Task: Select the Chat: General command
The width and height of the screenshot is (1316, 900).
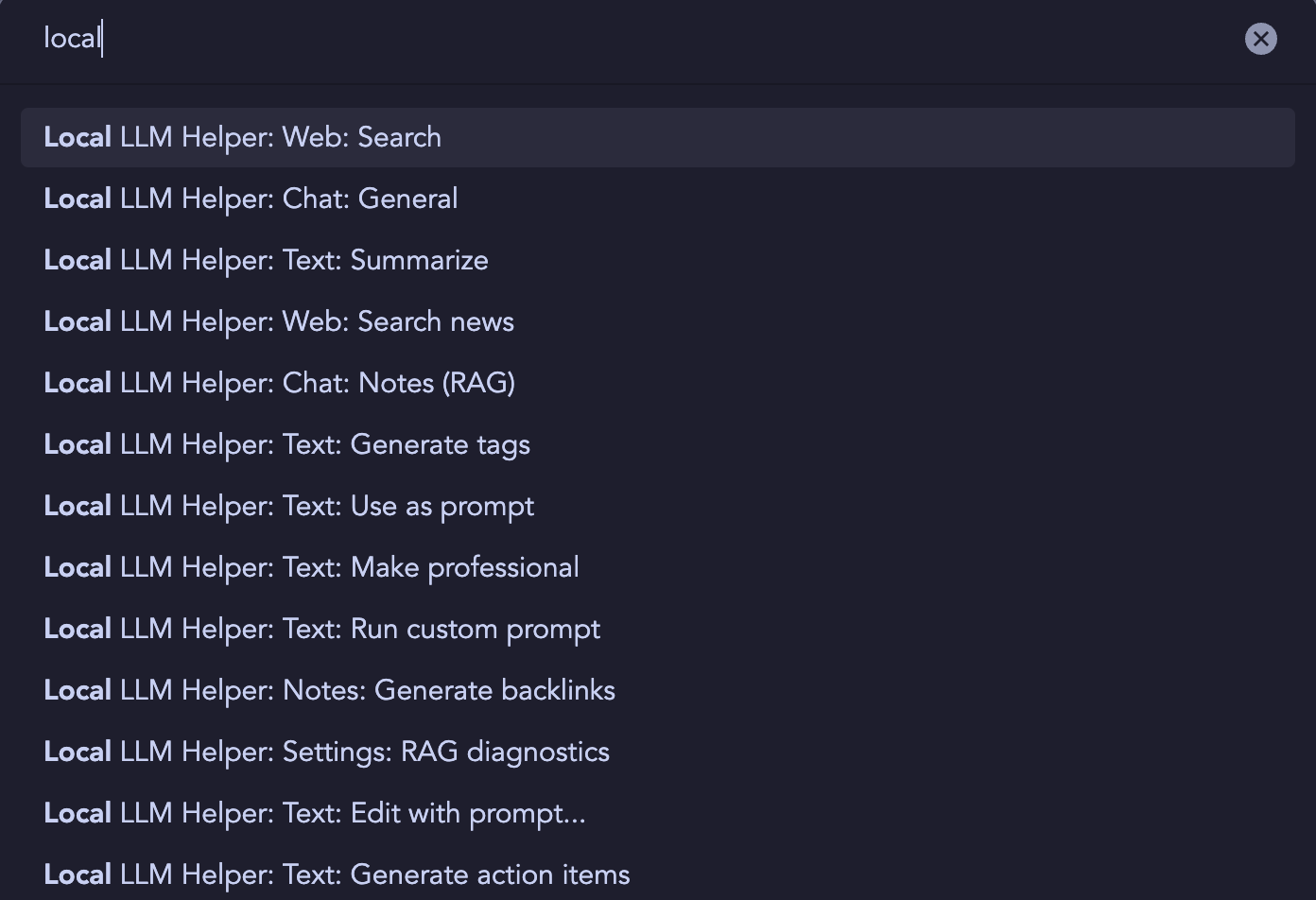Action: (x=251, y=199)
